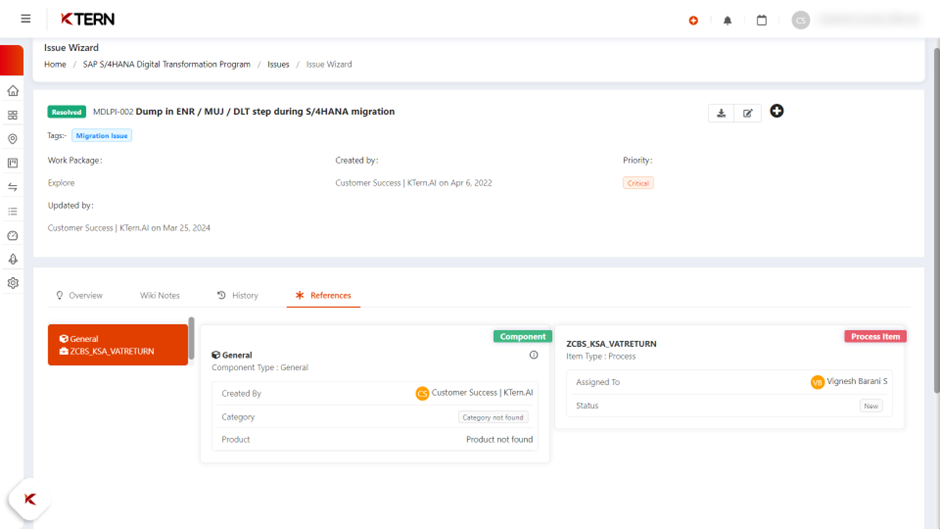Click the page vertical scrollbar

(x=936, y=221)
